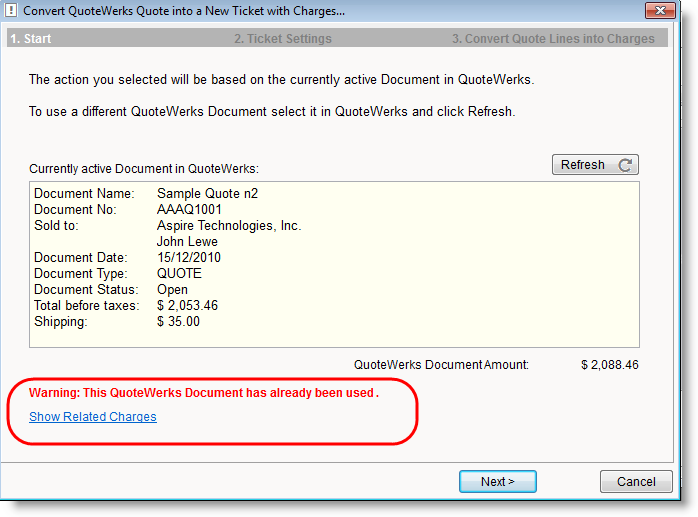Select document number AAAQ1001
The width and height of the screenshot is (698, 517).
[x=189, y=210]
